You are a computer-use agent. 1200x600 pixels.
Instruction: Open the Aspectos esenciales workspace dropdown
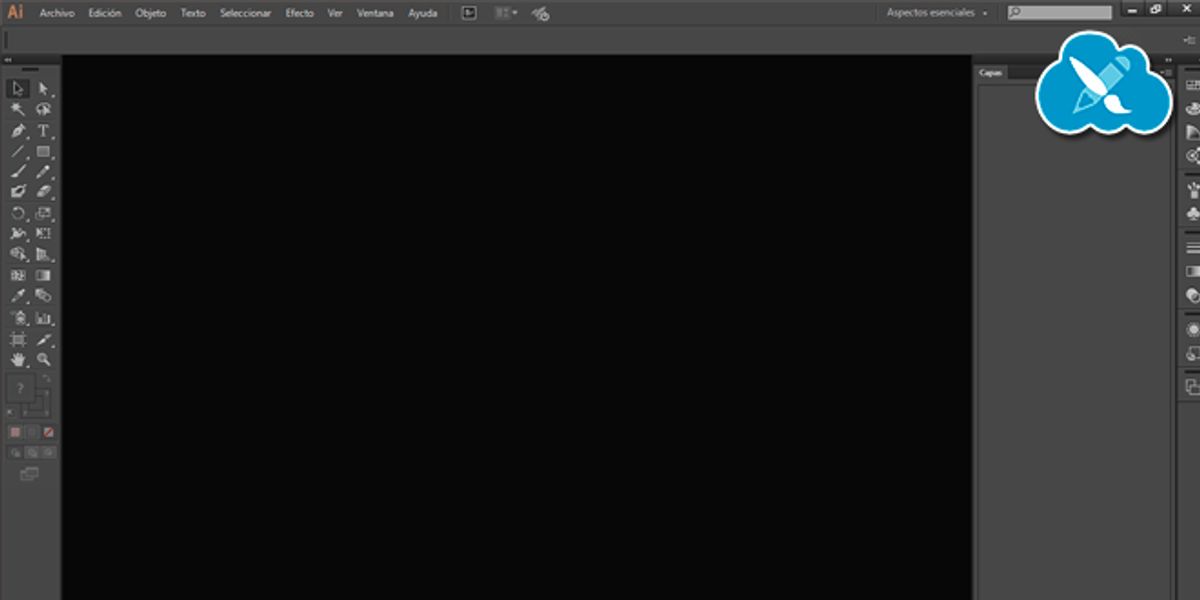coord(937,13)
